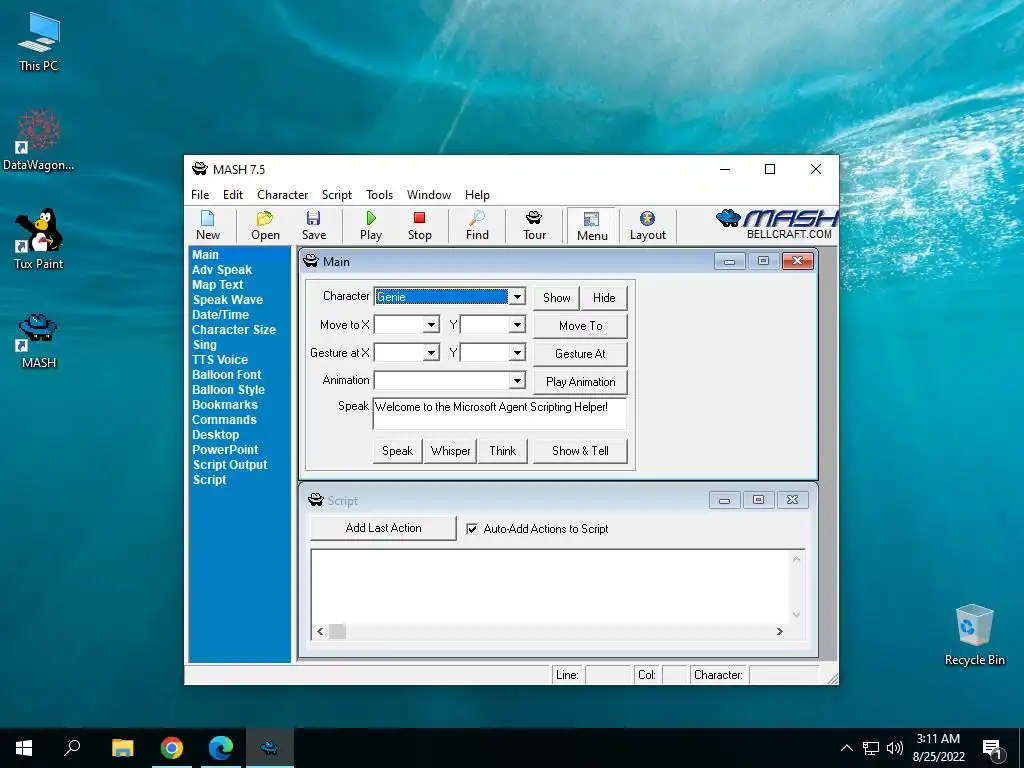This screenshot has height=768, width=1024.
Task: Open the File menu
Action: pyautogui.click(x=200, y=195)
